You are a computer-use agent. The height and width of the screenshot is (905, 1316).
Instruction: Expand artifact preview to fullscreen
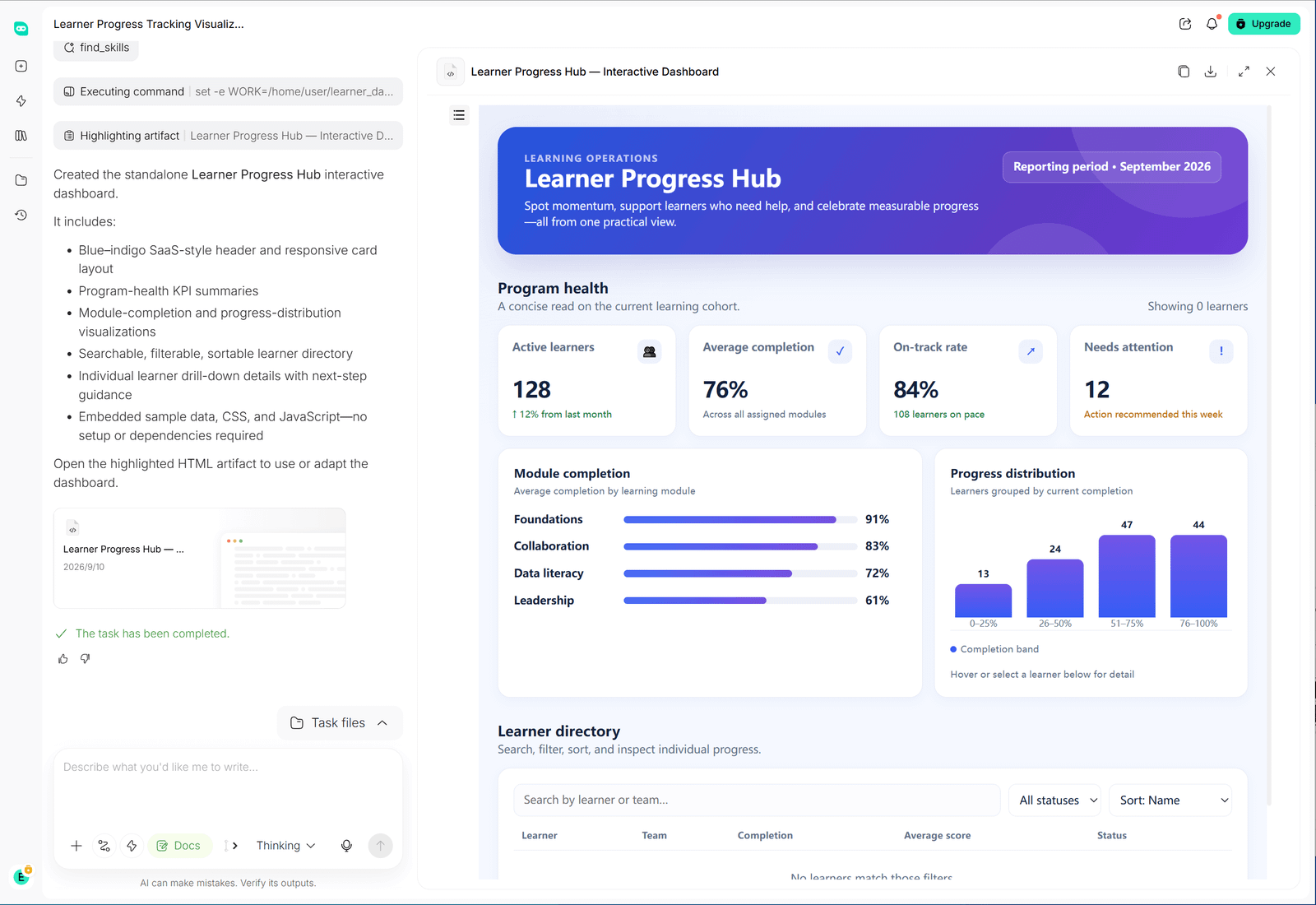point(1244,72)
